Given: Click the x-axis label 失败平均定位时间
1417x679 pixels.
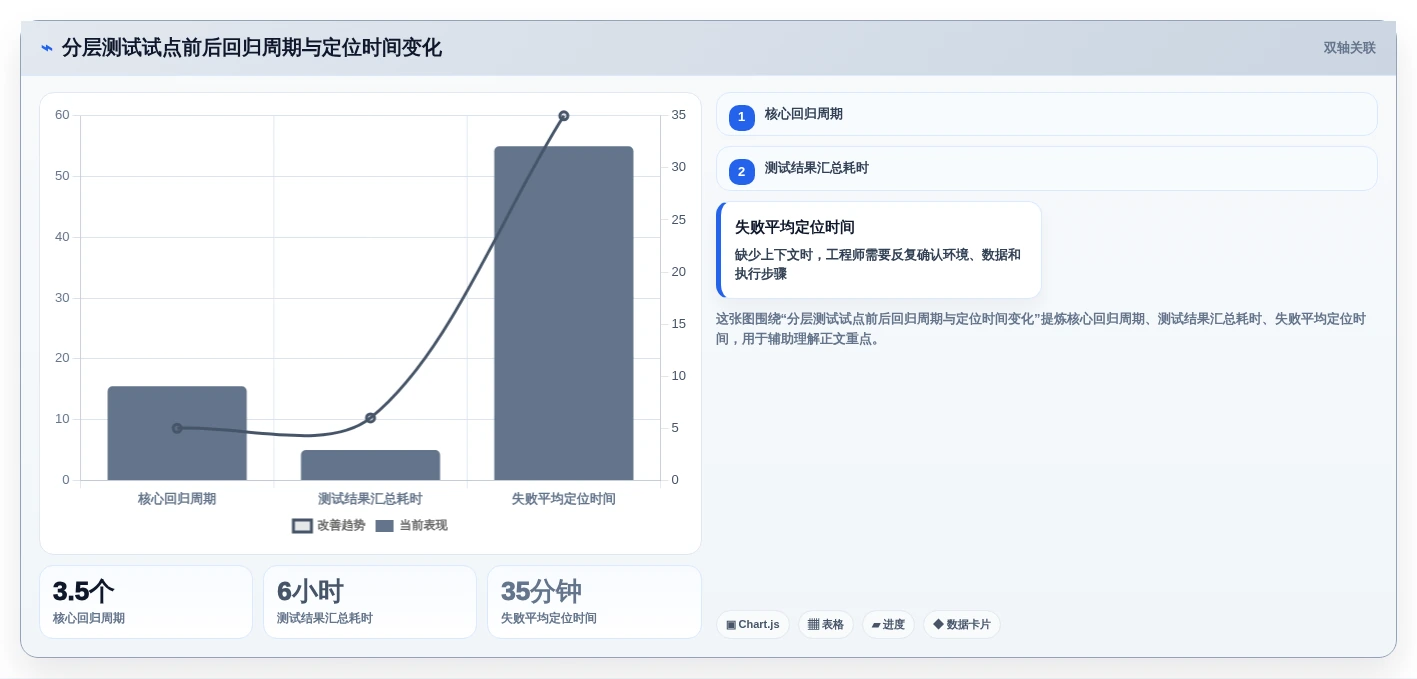Looking at the screenshot, I should tap(563, 499).
